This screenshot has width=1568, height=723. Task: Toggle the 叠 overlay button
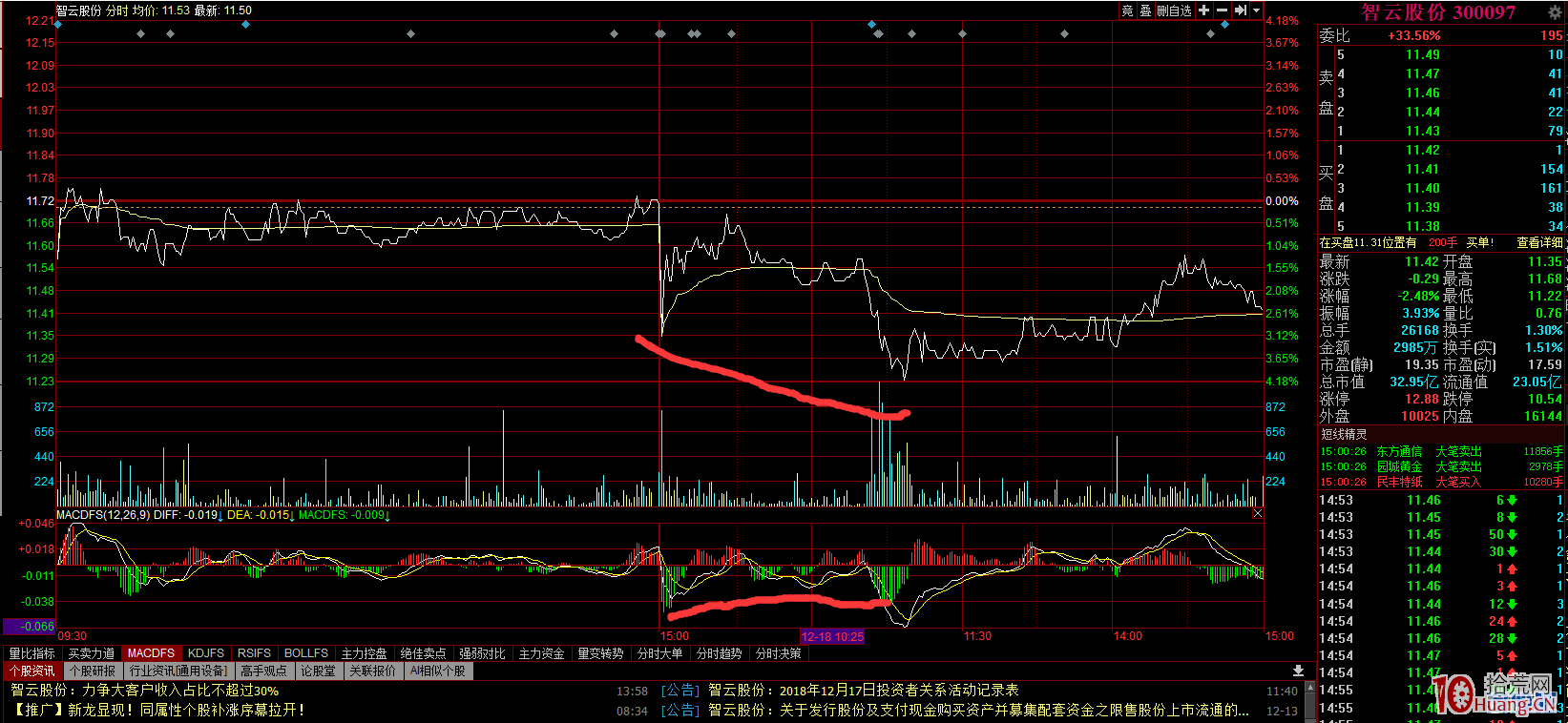1145,10
